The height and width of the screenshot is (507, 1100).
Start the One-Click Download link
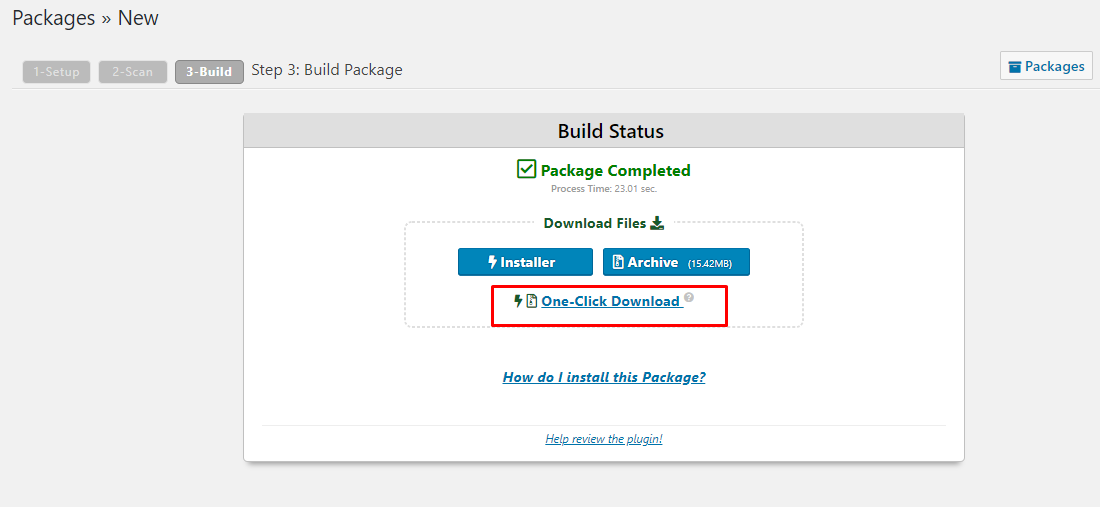[x=610, y=301]
